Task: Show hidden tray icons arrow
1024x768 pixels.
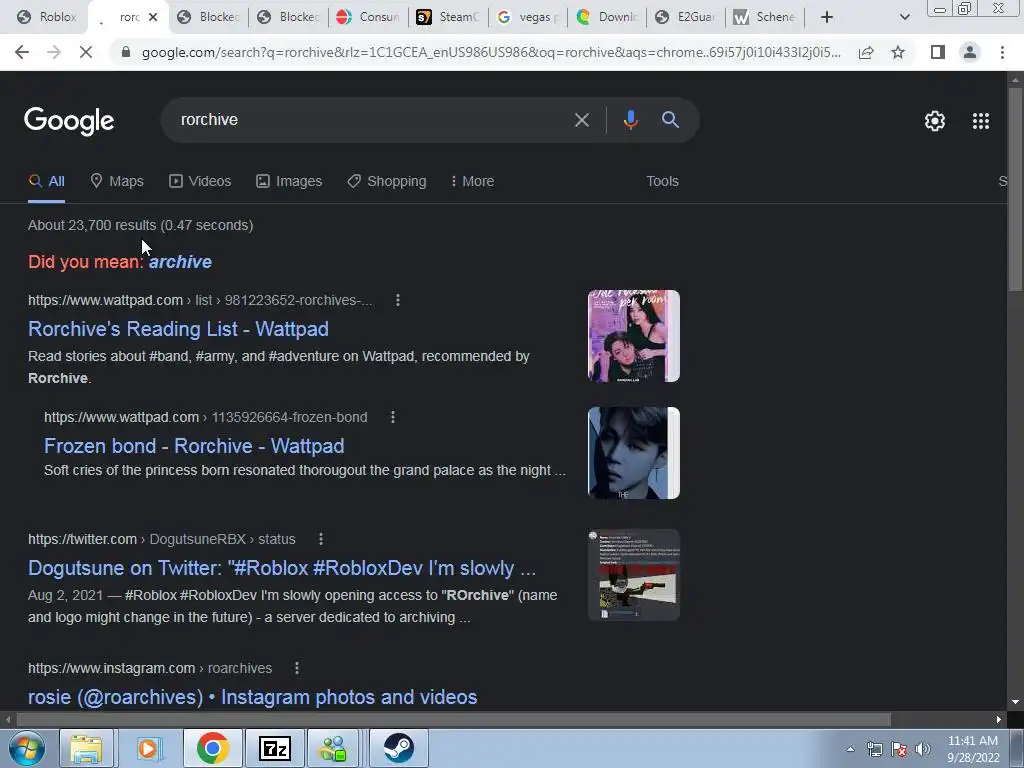Action: 850,749
